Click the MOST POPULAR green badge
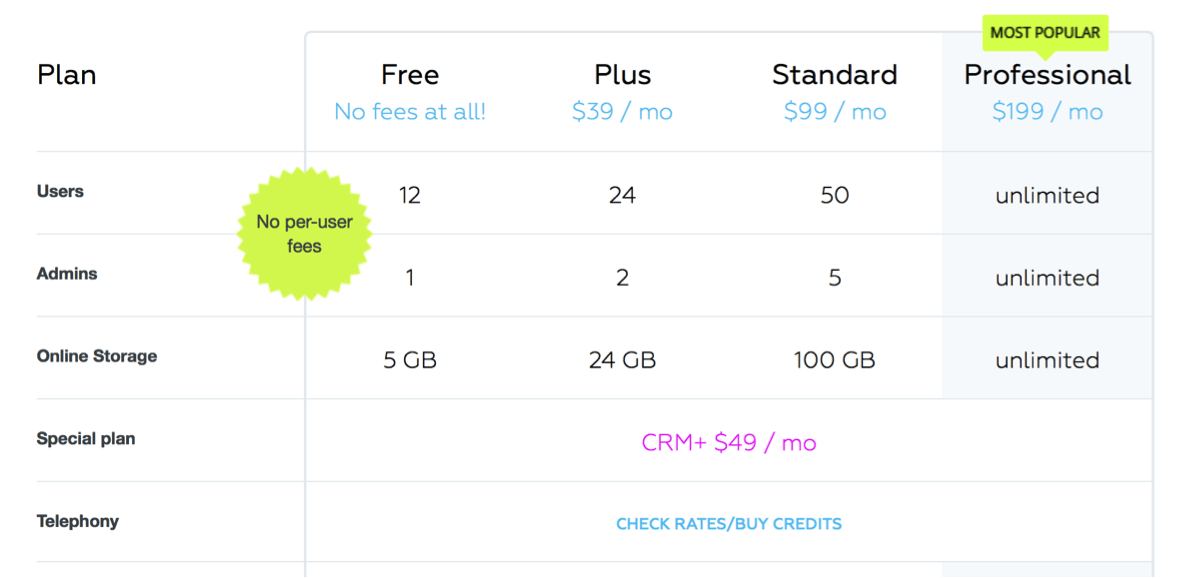 pyautogui.click(x=1045, y=33)
